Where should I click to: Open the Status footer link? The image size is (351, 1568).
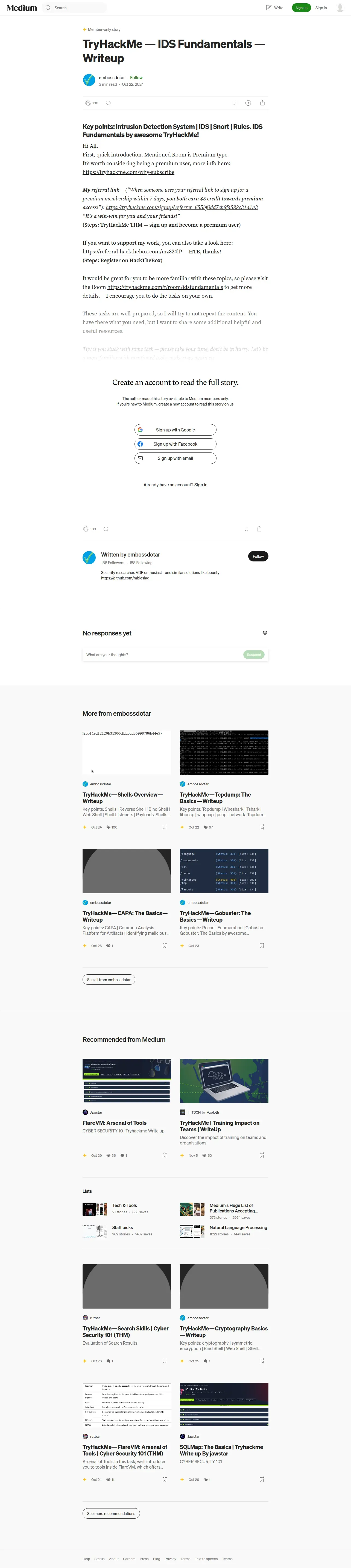coord(99,1560)
